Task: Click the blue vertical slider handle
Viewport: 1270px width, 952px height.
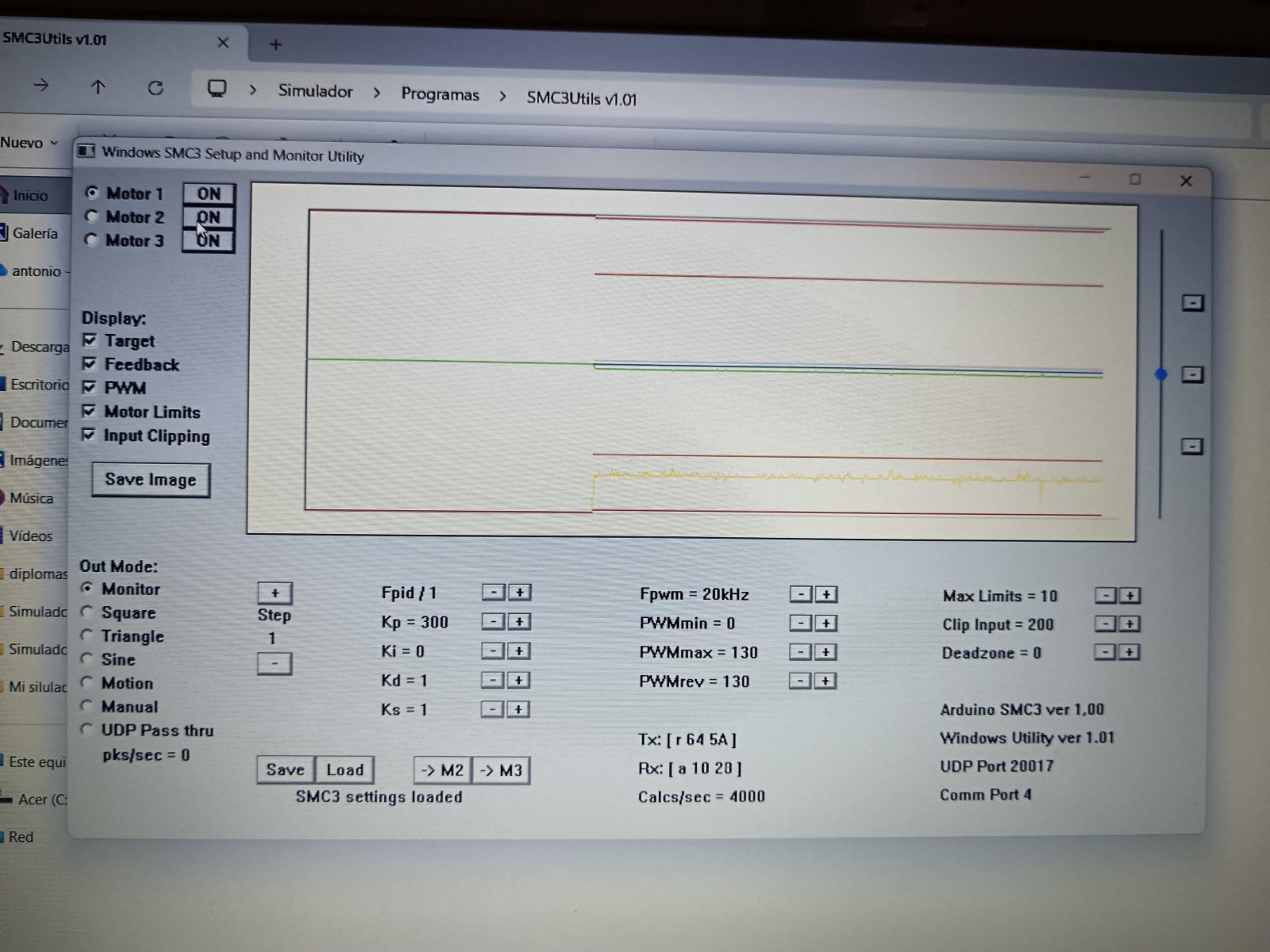Action: point(1161,374)
